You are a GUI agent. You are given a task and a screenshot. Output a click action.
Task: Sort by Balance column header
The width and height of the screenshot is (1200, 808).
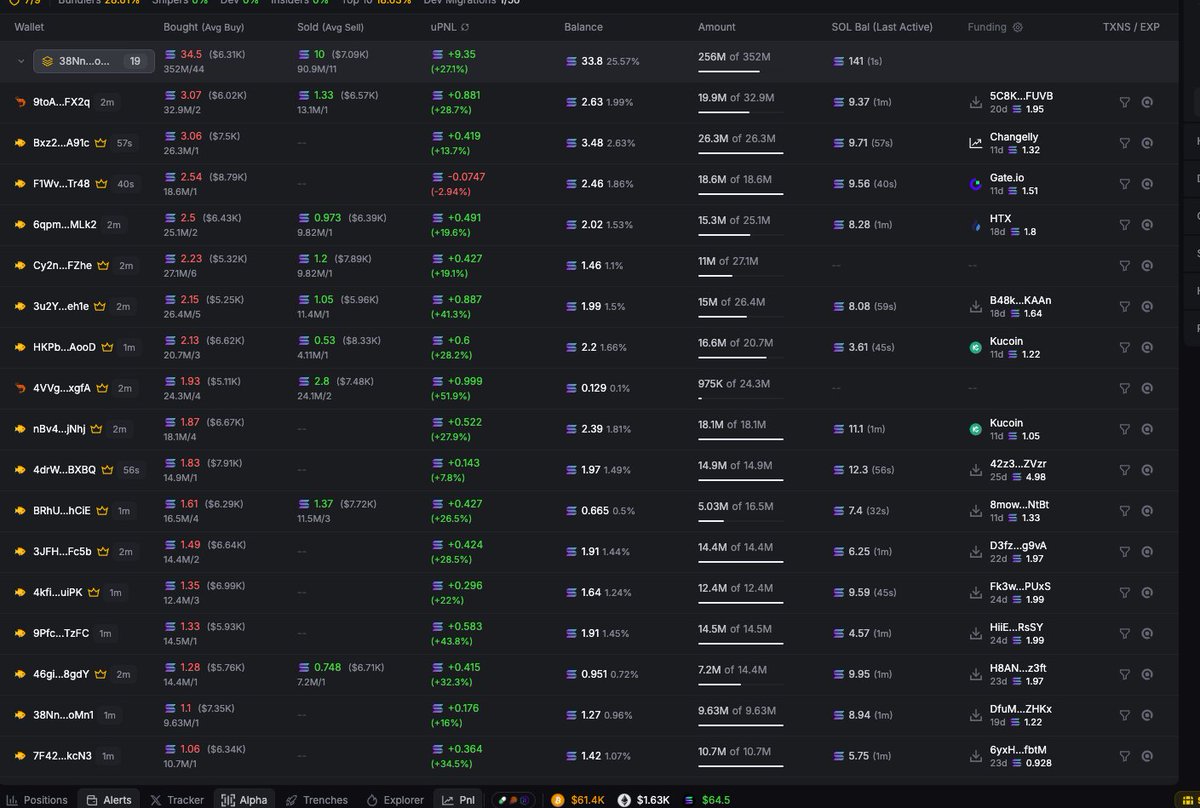pyautogui.click(x=583, y=27)
